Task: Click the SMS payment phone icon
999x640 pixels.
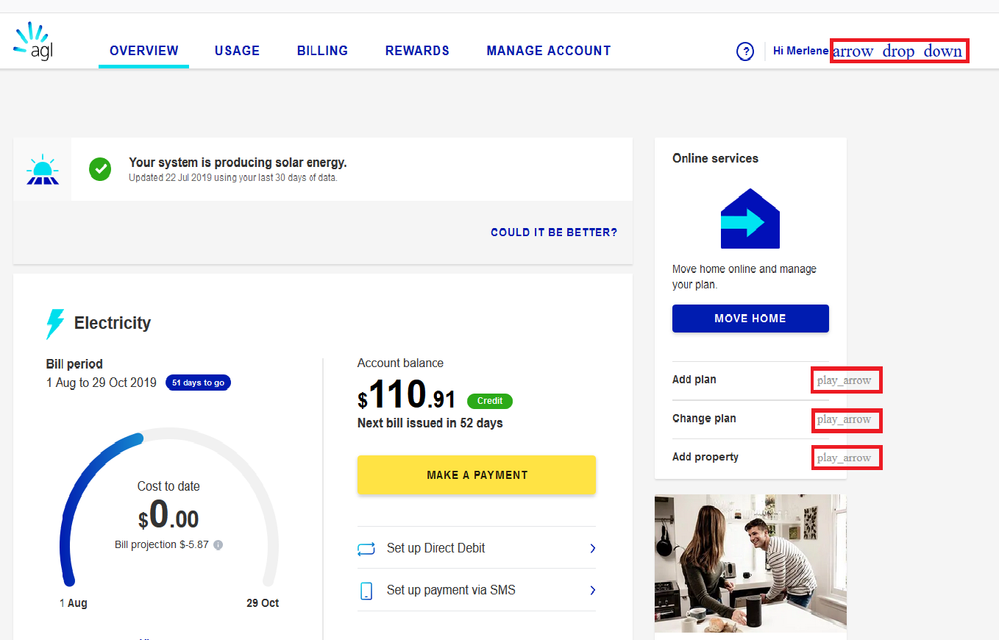Action: (x=366, y=590)
